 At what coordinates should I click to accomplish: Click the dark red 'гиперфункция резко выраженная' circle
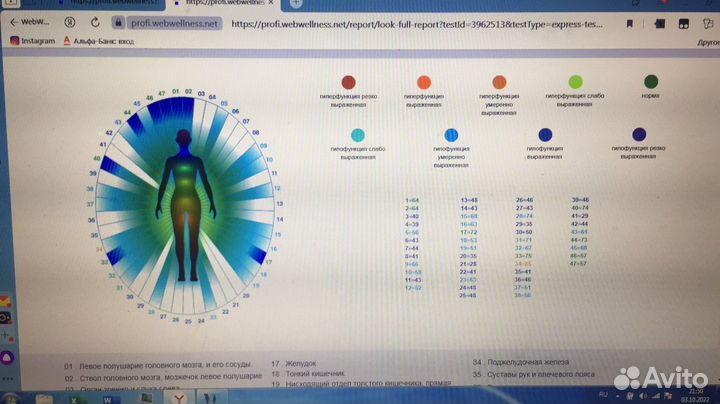[x=348, y=83]
